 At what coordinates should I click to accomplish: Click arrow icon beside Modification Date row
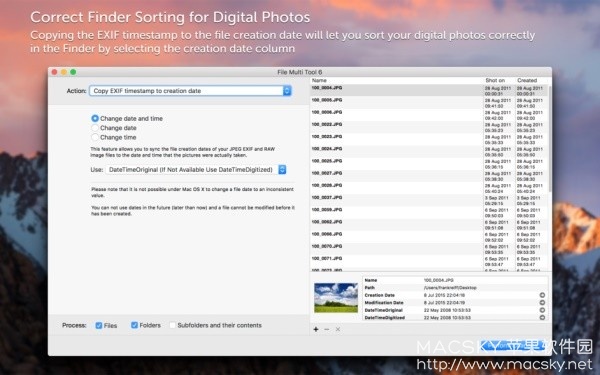[542, 302]
